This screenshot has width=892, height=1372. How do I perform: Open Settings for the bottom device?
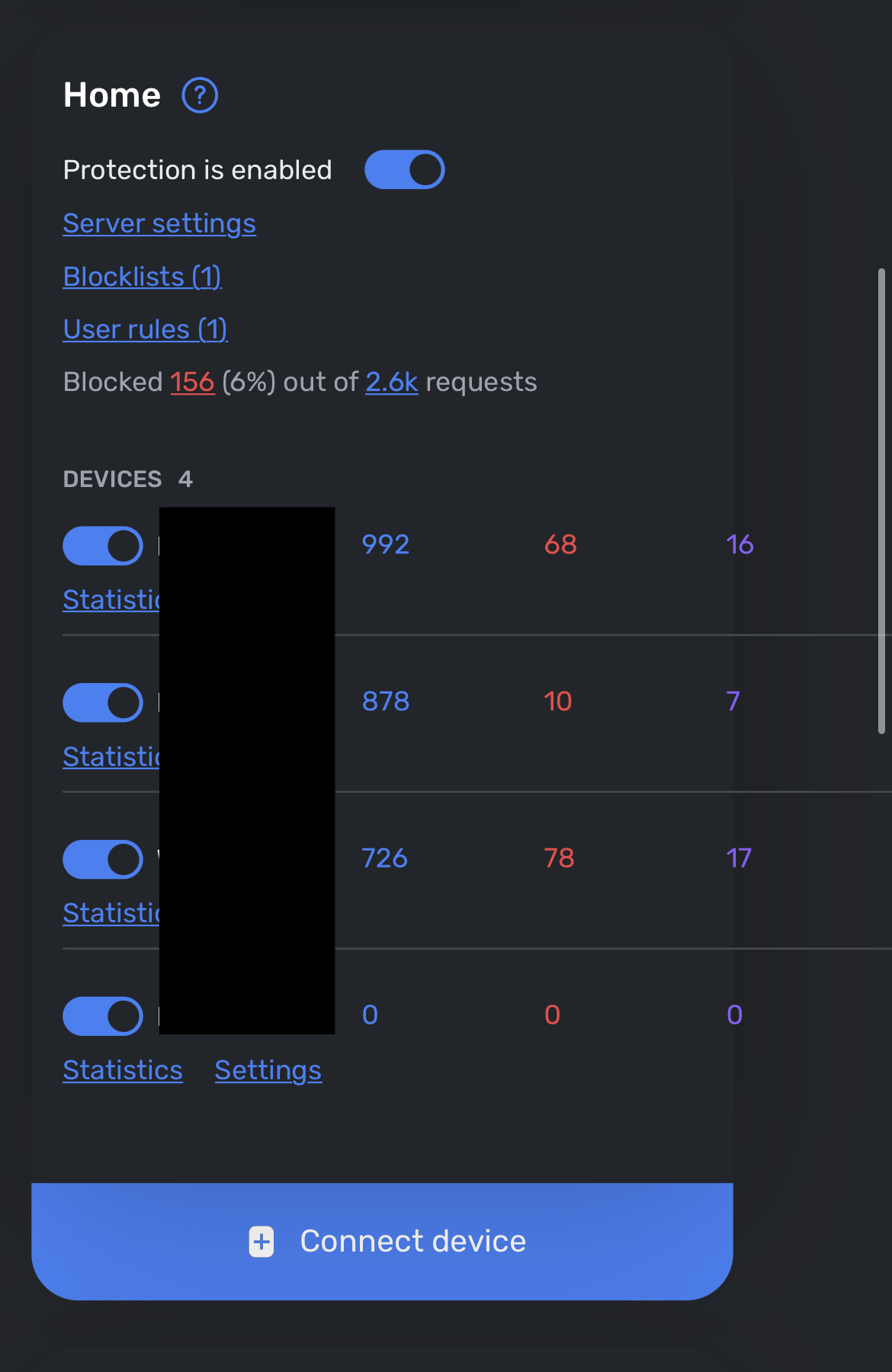pos(268,1070)
